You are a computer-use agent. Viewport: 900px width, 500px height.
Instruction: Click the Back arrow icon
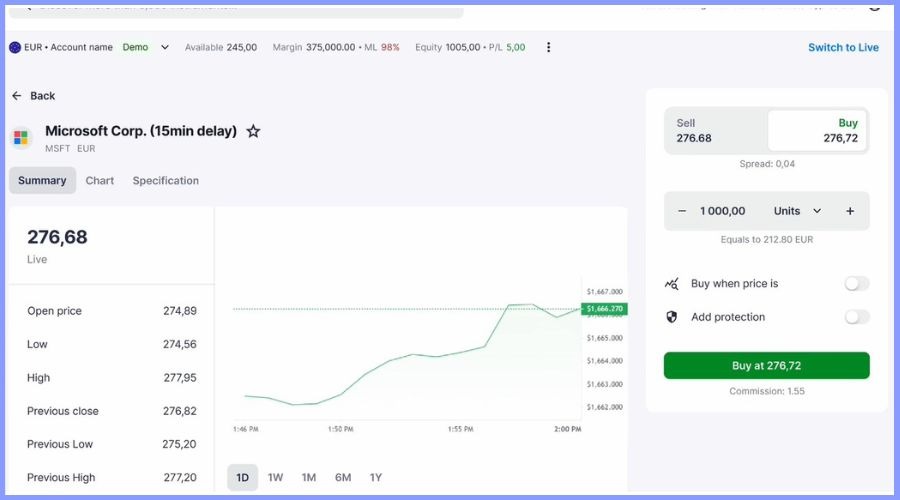click(17, 96)
